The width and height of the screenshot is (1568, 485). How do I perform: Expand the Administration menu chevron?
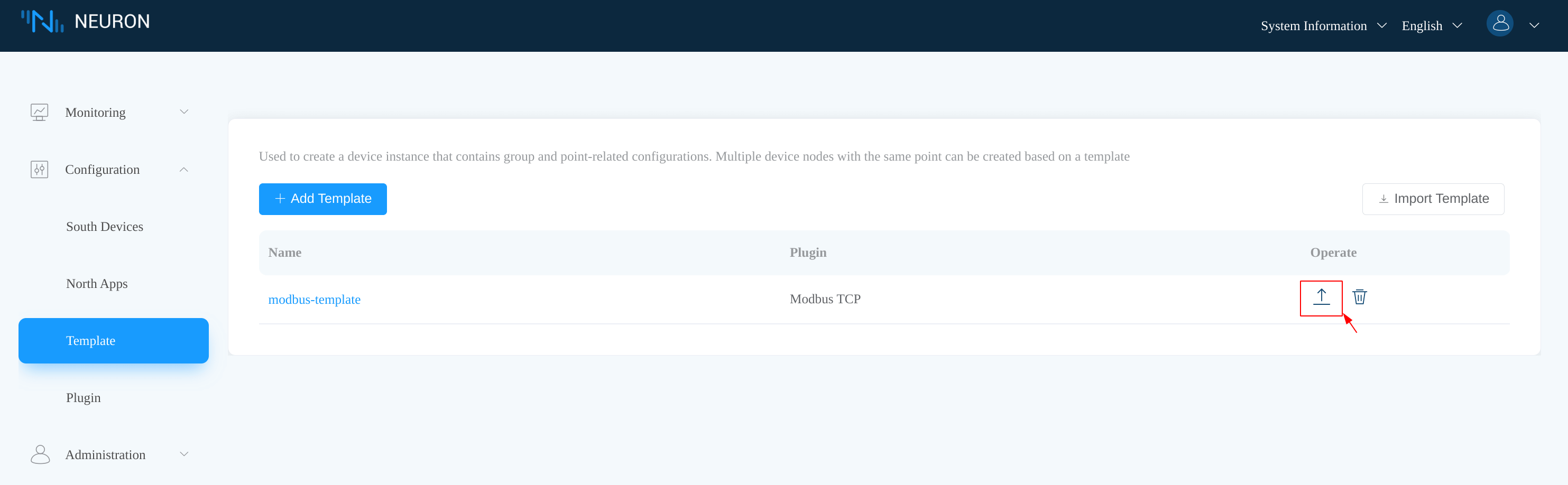click(184, 454)
